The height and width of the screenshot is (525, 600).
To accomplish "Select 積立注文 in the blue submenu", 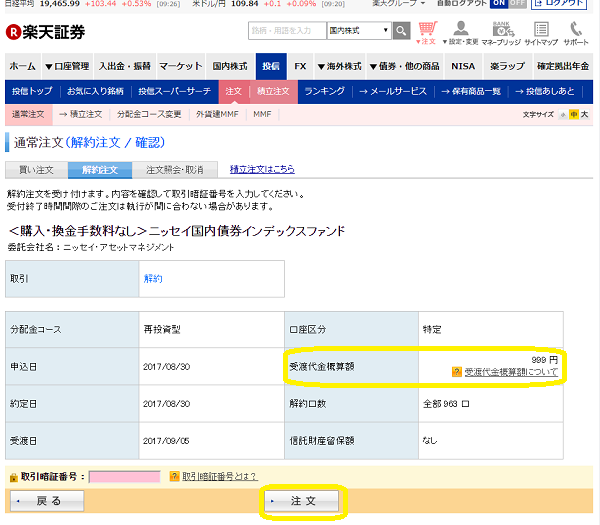I will point(273,91).
